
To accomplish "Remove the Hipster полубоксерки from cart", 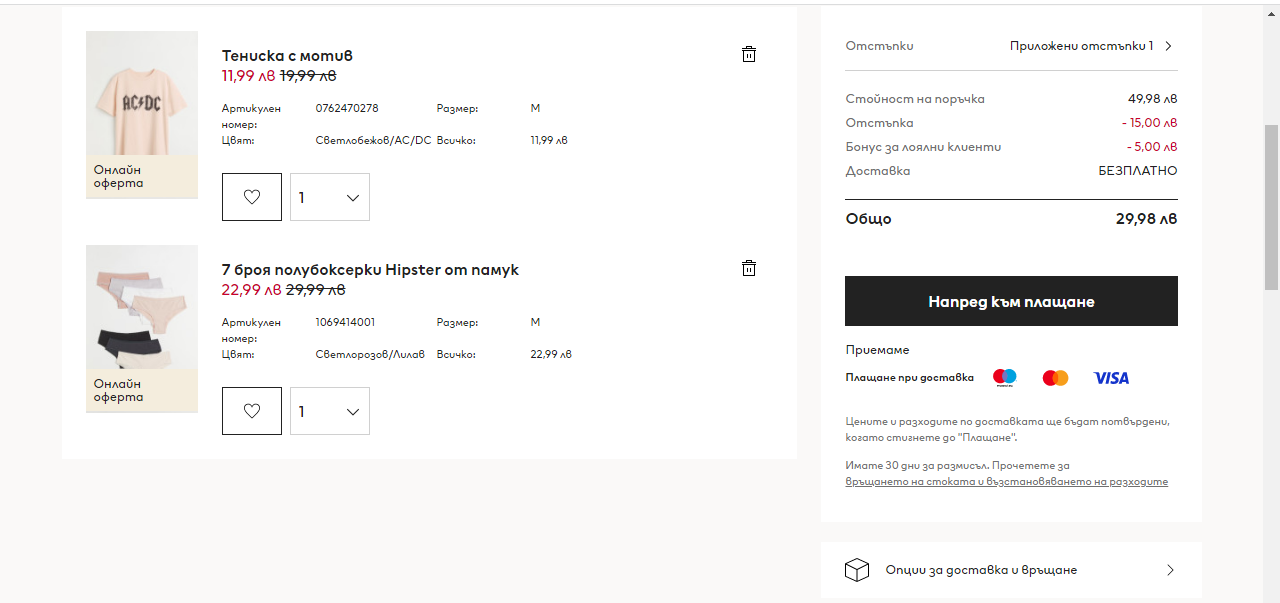I will click(749, 268).
